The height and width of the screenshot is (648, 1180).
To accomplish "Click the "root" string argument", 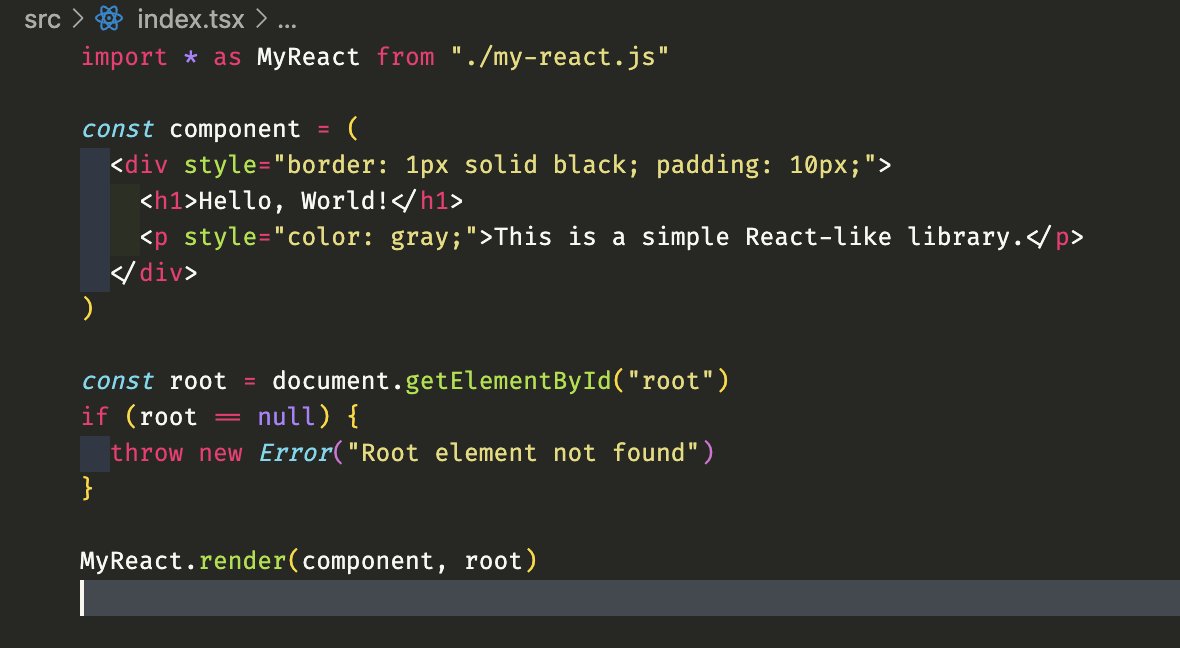I will (x=671, y=381).
